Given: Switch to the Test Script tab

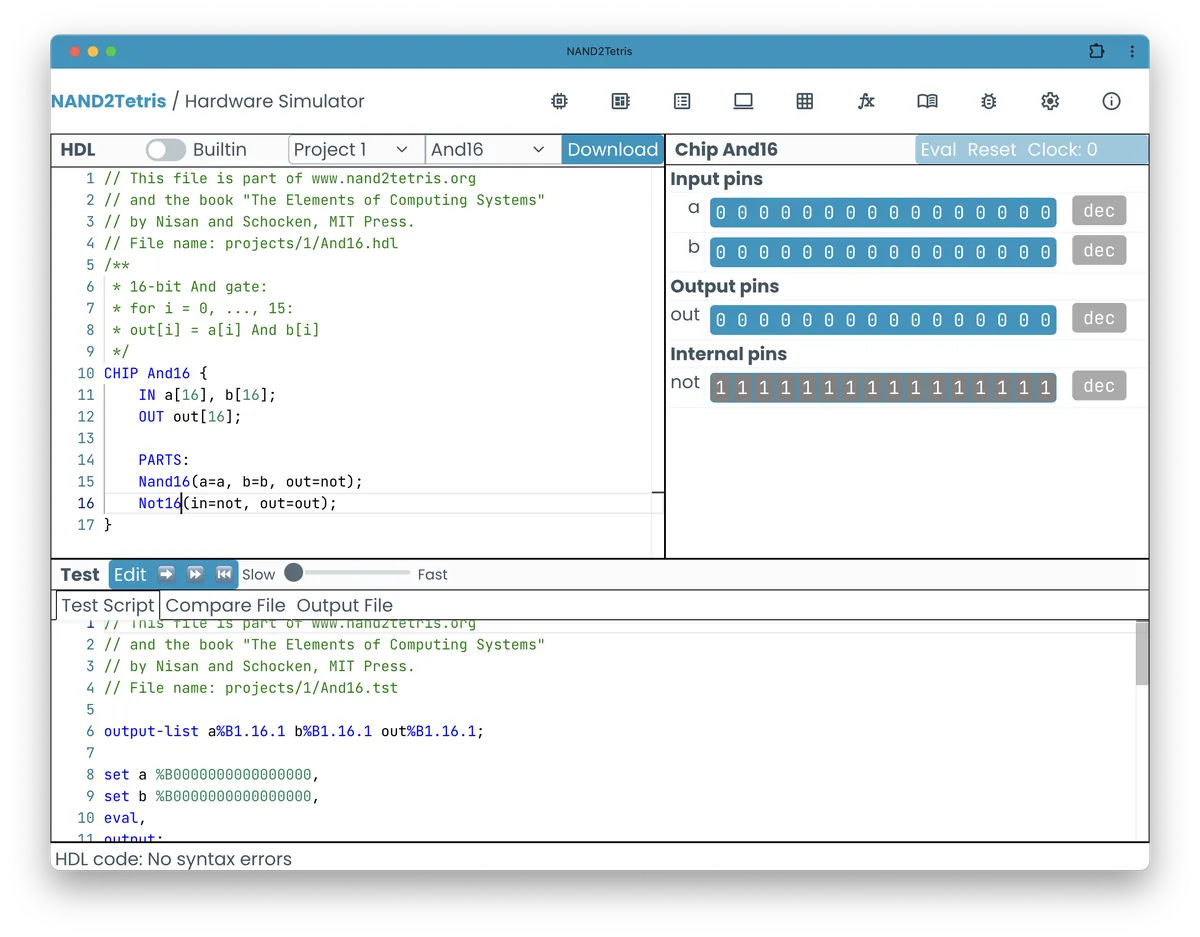Looking at the screenshot, I should tap(108, 605).
